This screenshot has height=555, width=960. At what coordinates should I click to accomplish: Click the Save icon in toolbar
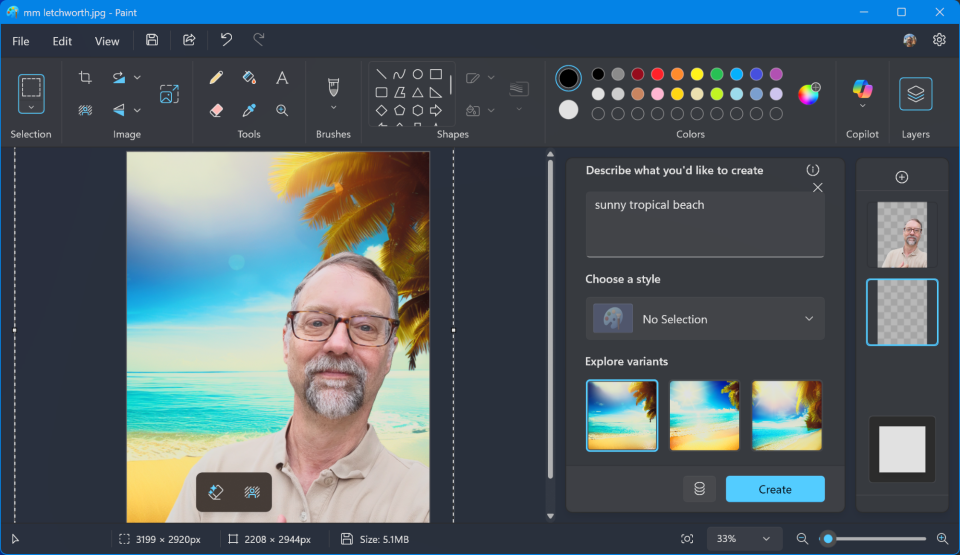click(152, 40)
